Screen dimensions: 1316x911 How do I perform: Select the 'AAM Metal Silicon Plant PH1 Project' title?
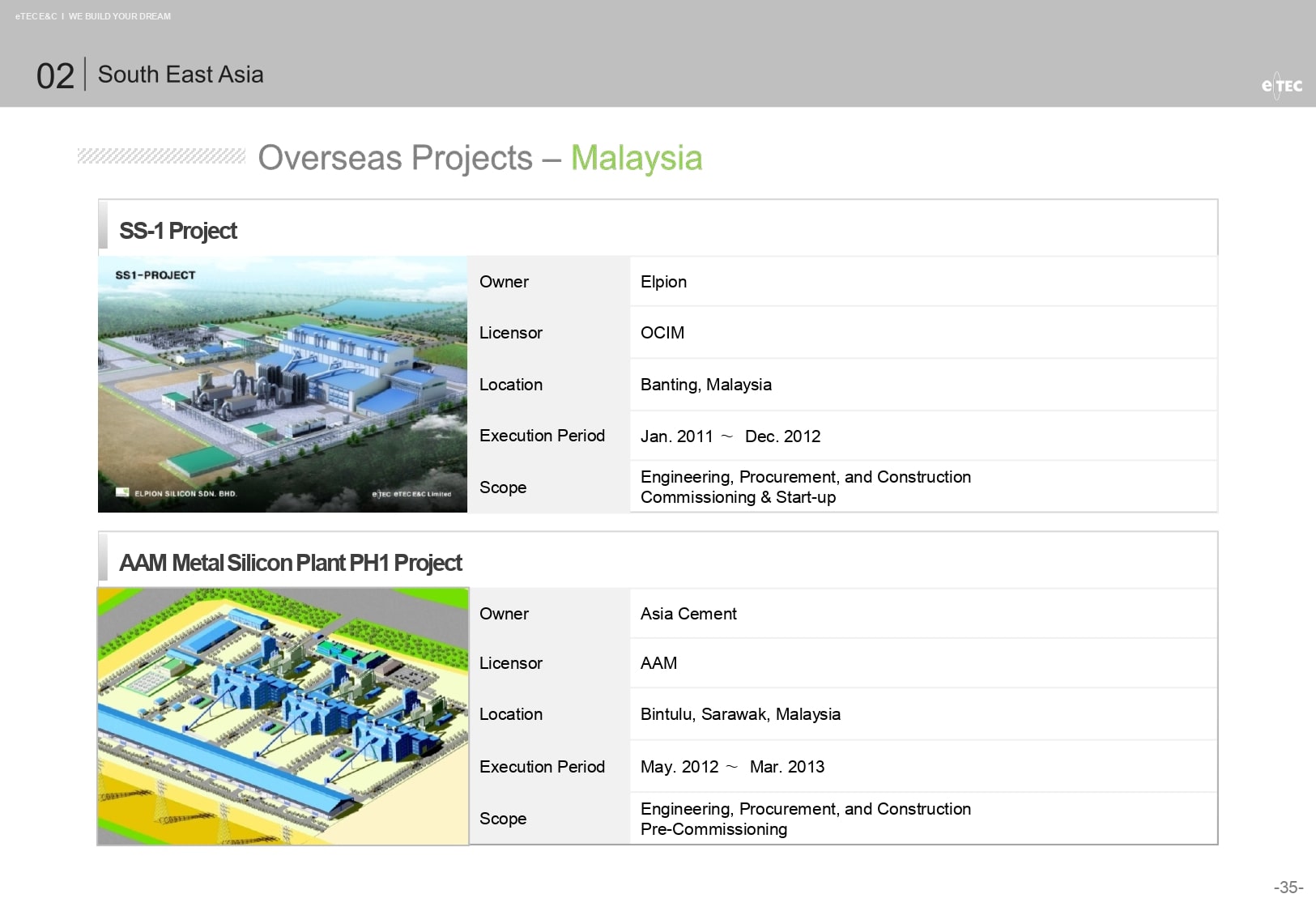click(x=291, y=563)
